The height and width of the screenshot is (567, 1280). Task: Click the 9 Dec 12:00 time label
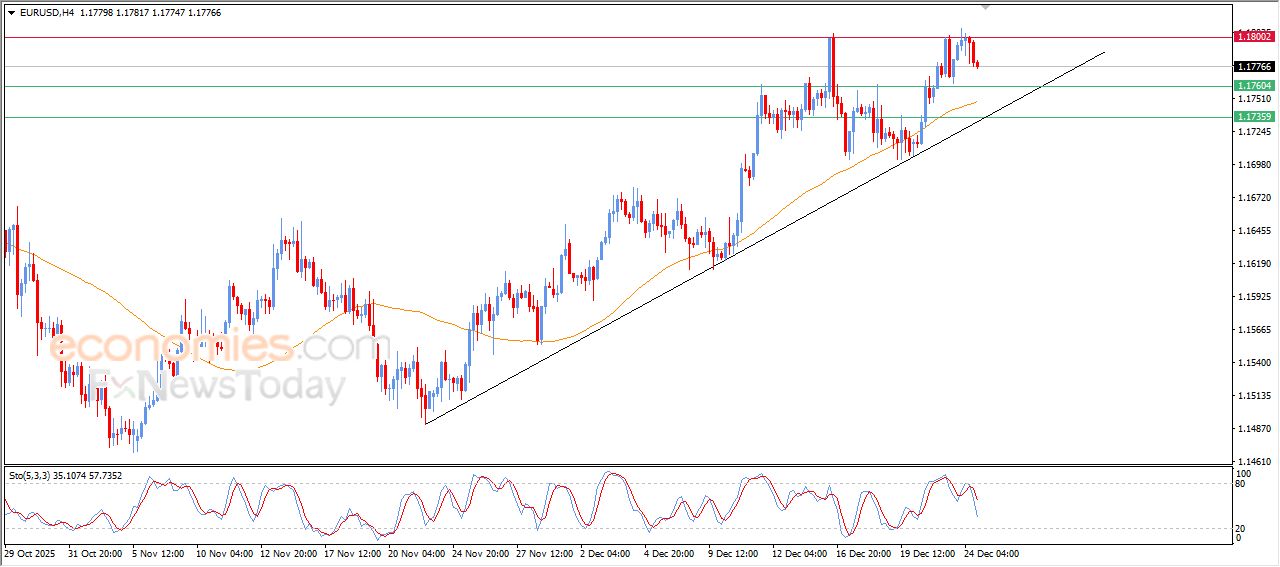point(734,553)
